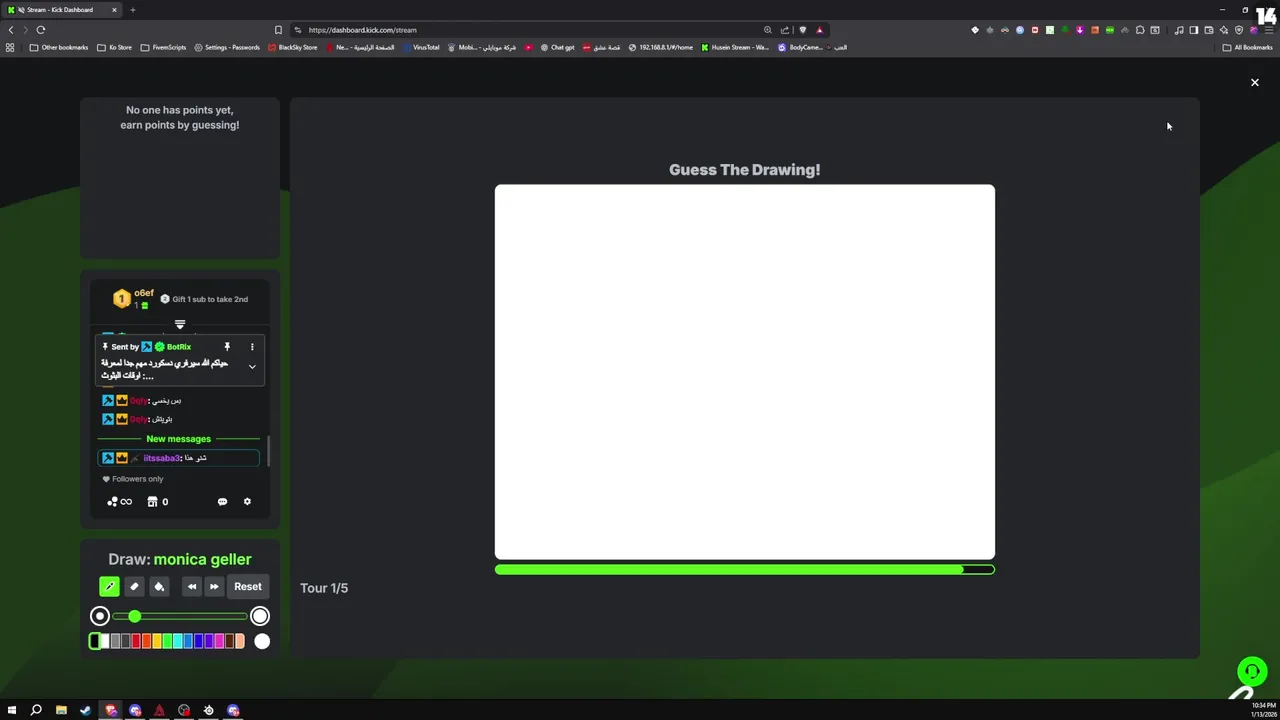Viewport: 1280px width, 720px height.
Task: Select the paint bucket fill tool
Action: (159, 587)
